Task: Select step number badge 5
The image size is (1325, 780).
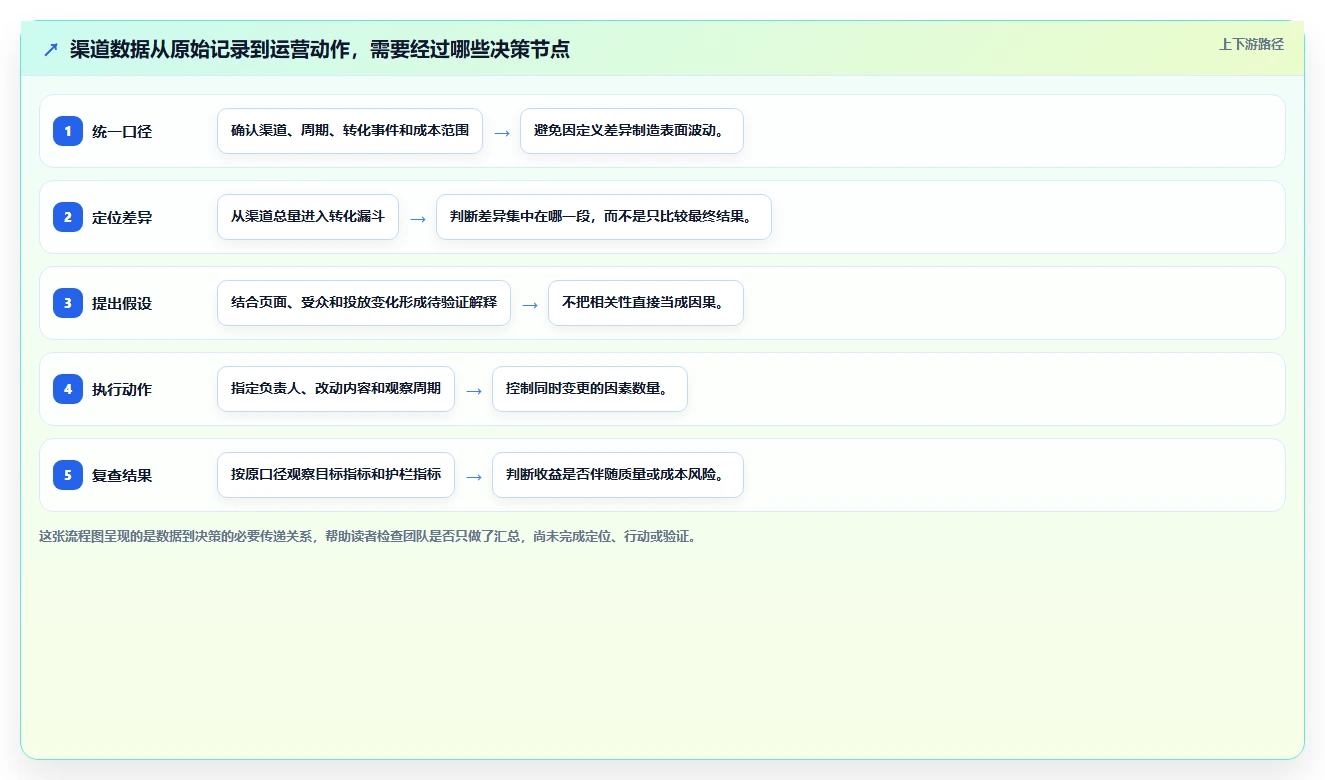Action: 68,475
